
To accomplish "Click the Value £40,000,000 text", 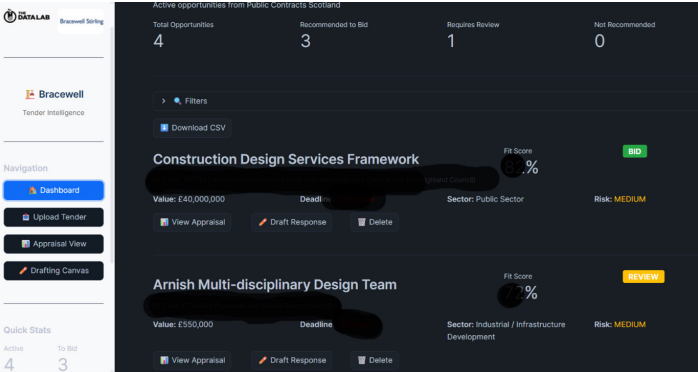I will [x=189, y=199].
